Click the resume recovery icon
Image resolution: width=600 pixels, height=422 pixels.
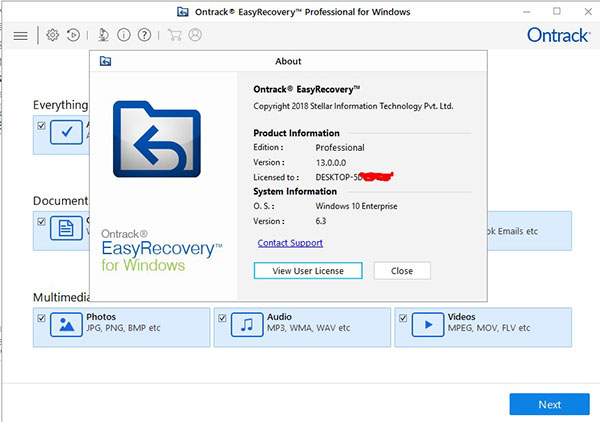tap(73, 35)
